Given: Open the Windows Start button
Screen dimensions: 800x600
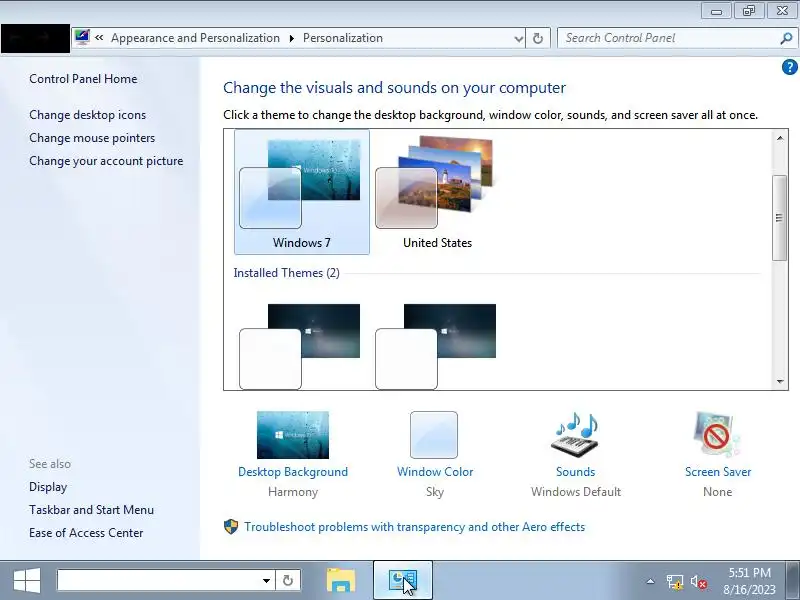Looking at the screenshot, I should click(27, 581).
